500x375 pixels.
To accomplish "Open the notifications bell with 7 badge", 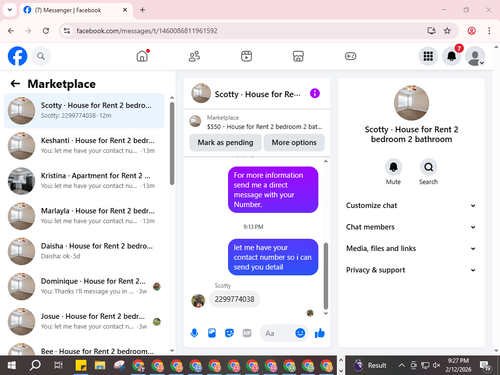I will pyautogui.click(x=452, y=56).
